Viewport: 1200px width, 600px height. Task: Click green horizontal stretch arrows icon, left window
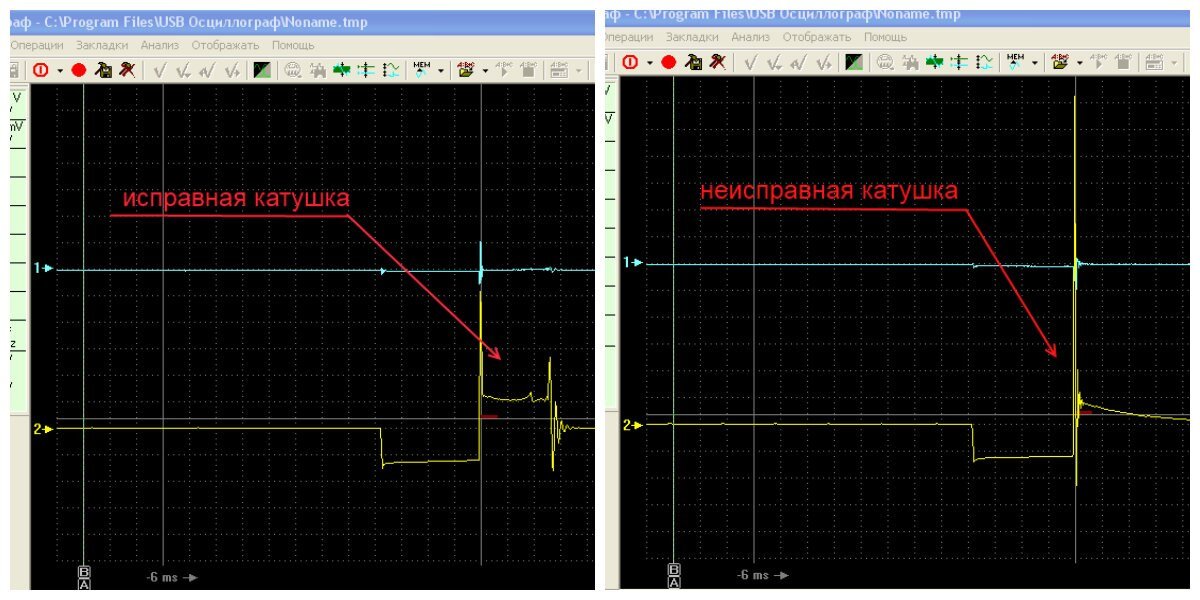pos(343,70)
